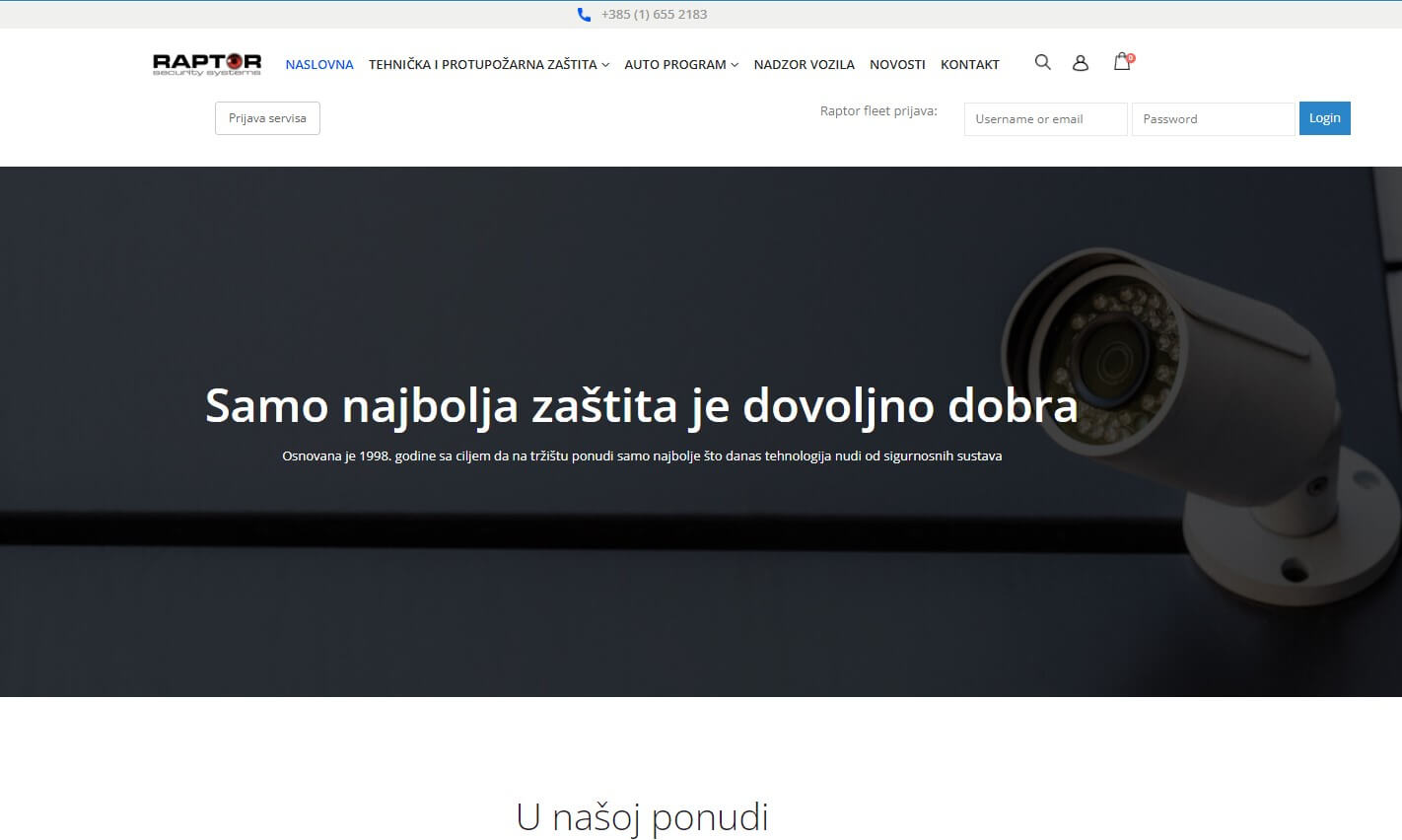Focus the Password input field
The width and height of the screenshot is (1402, 840).
pyautogui.click(x=1213, y=119)
